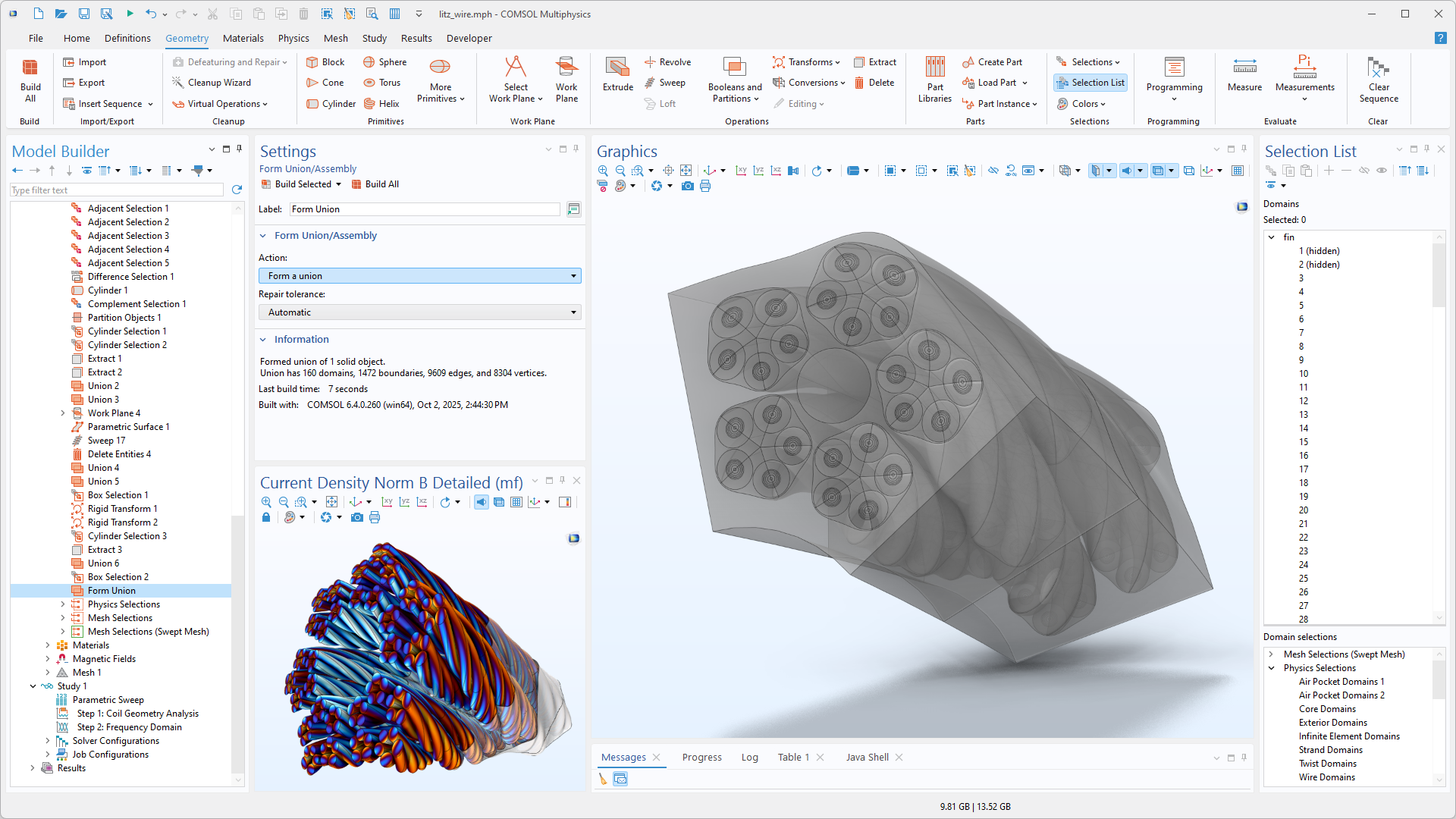Viewport: 1456px width, 819px height.
Task: Open the Physics ribbon tab
Action: (x=293, y=38)
